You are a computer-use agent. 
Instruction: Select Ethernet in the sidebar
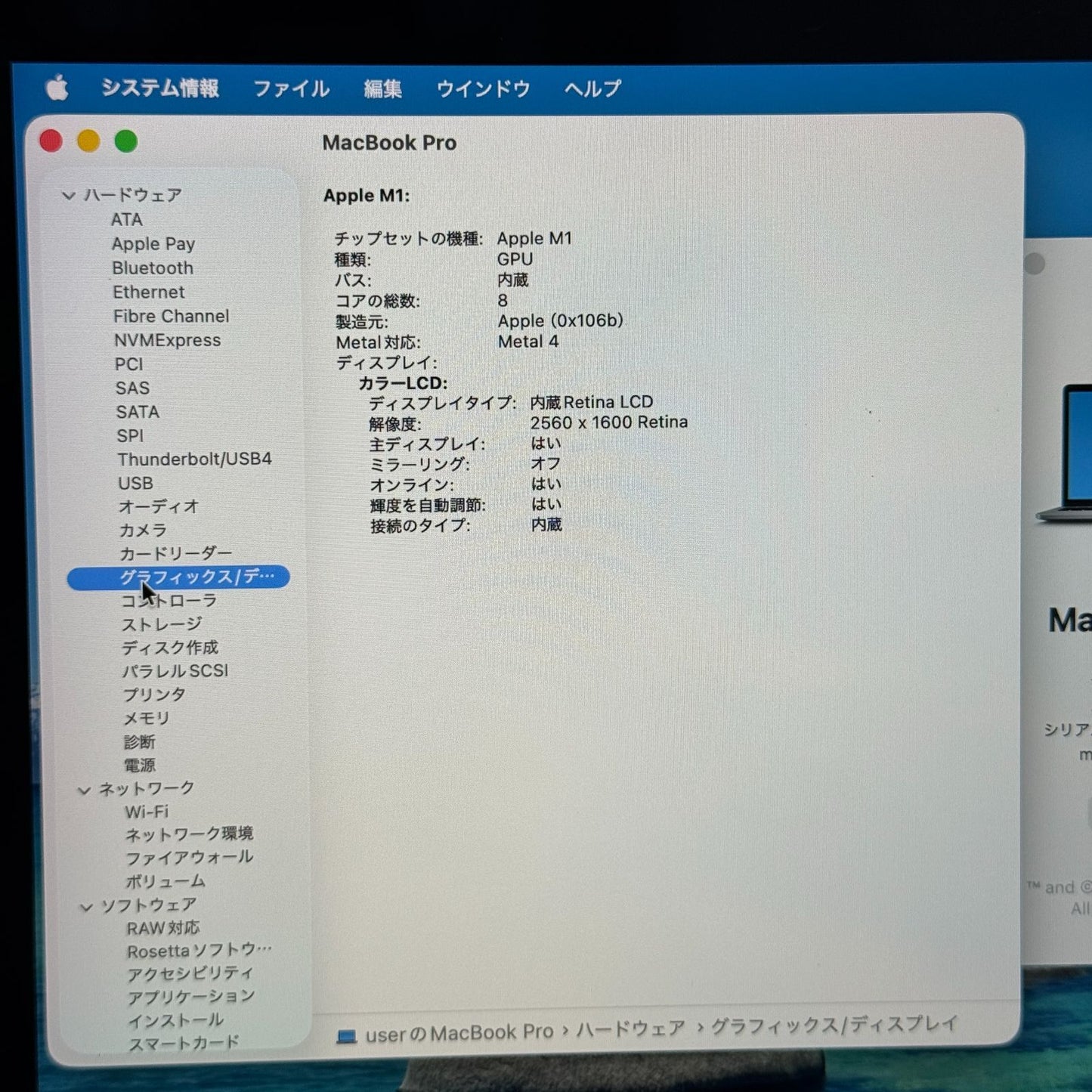pos(149,292)
